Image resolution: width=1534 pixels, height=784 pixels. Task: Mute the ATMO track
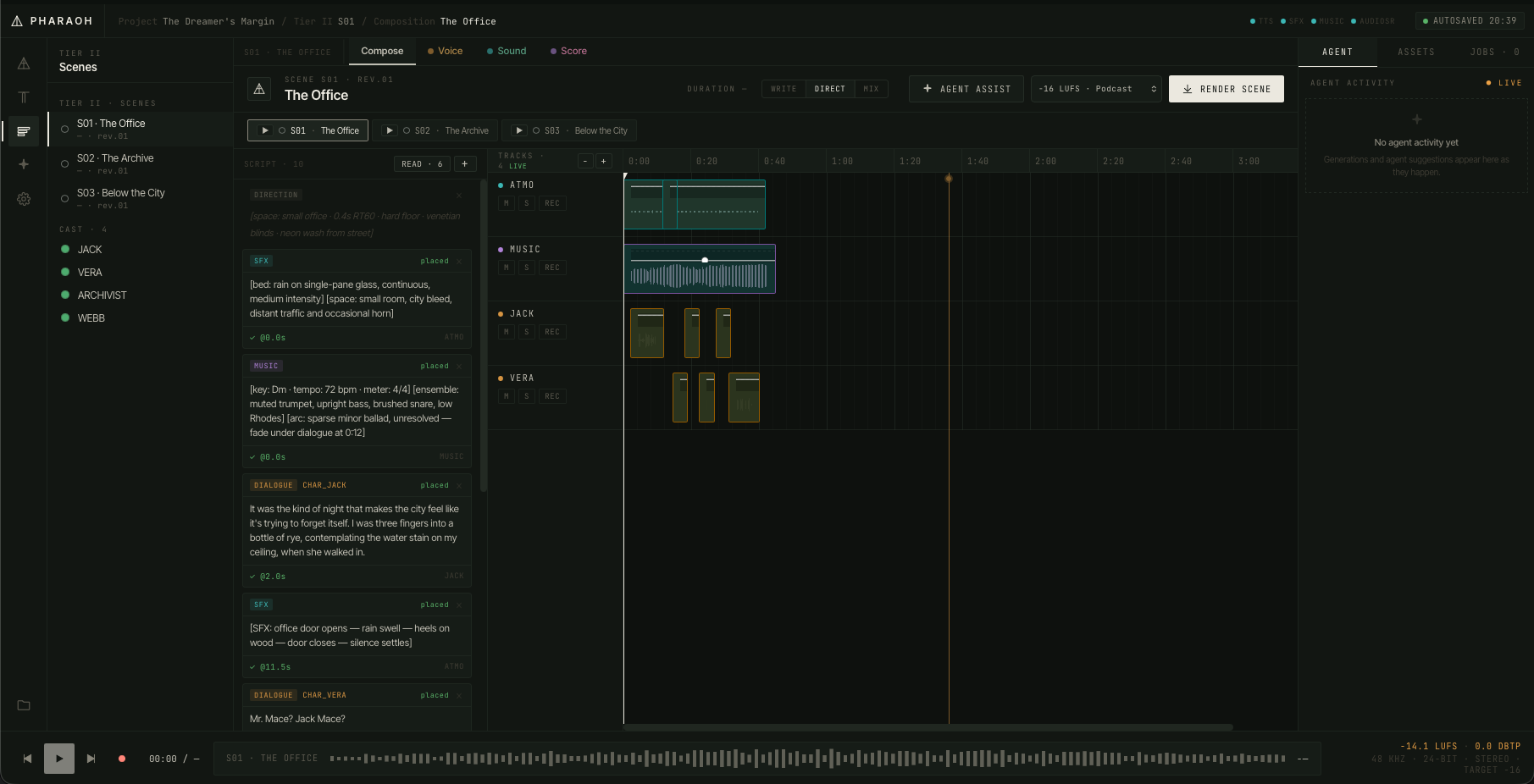click(x=507, y=203)
